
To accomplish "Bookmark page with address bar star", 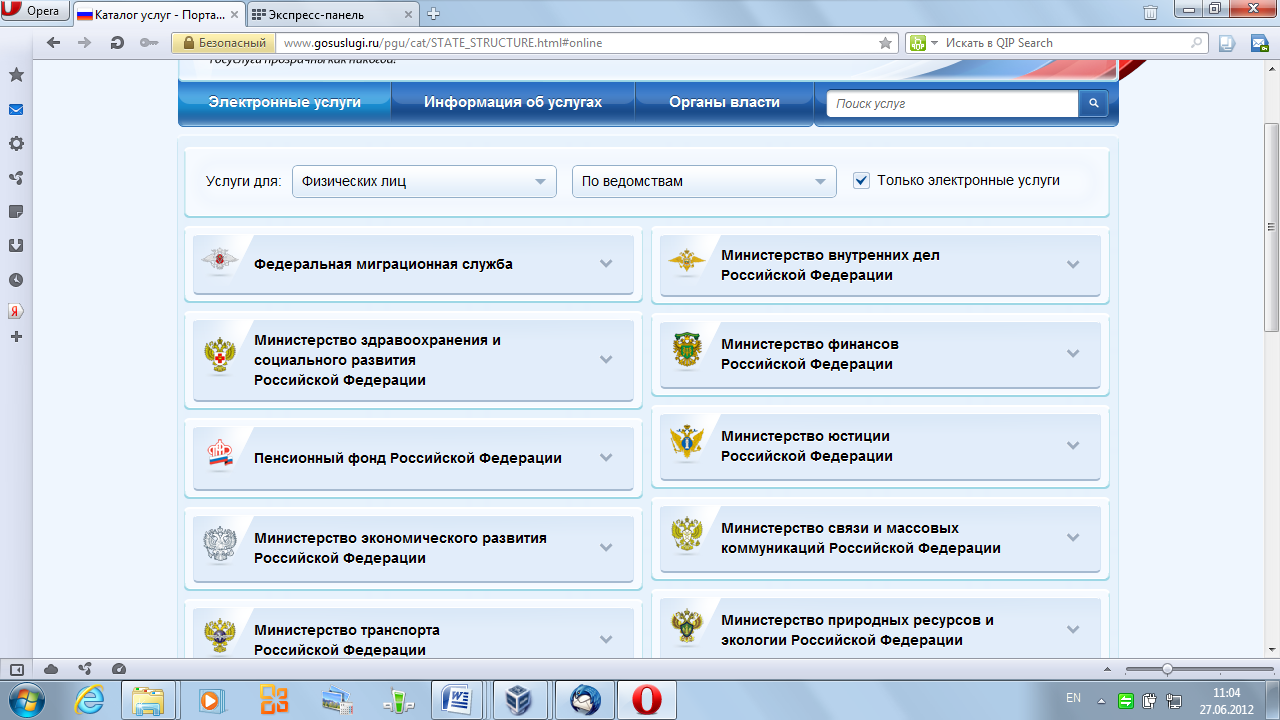I will point(885,43).
